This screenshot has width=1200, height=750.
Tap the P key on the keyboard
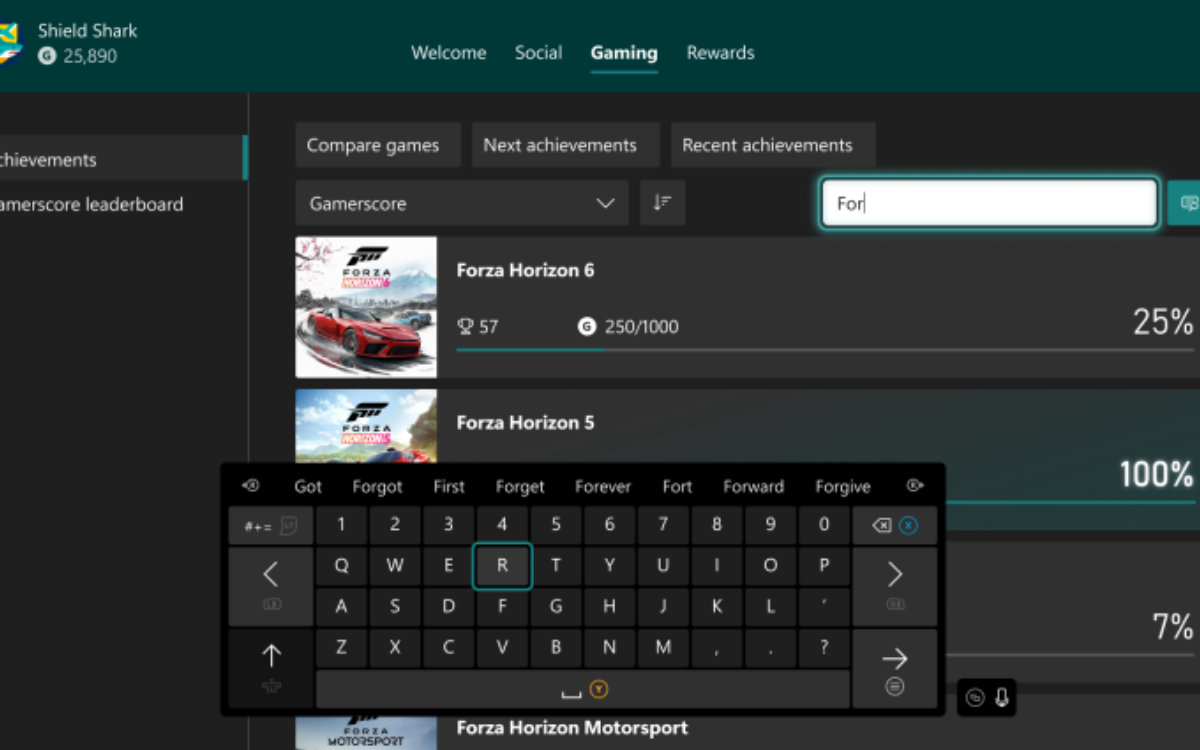coord(824,566)
